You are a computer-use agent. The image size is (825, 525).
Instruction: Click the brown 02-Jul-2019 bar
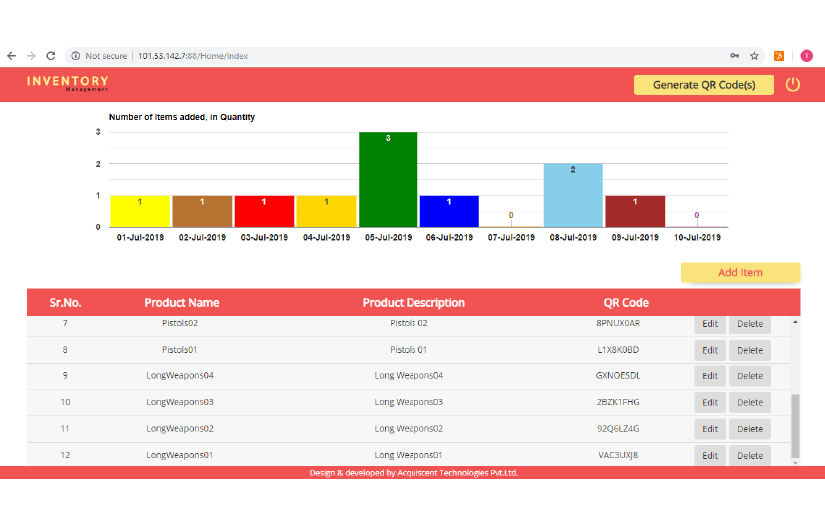pos(202,211)
